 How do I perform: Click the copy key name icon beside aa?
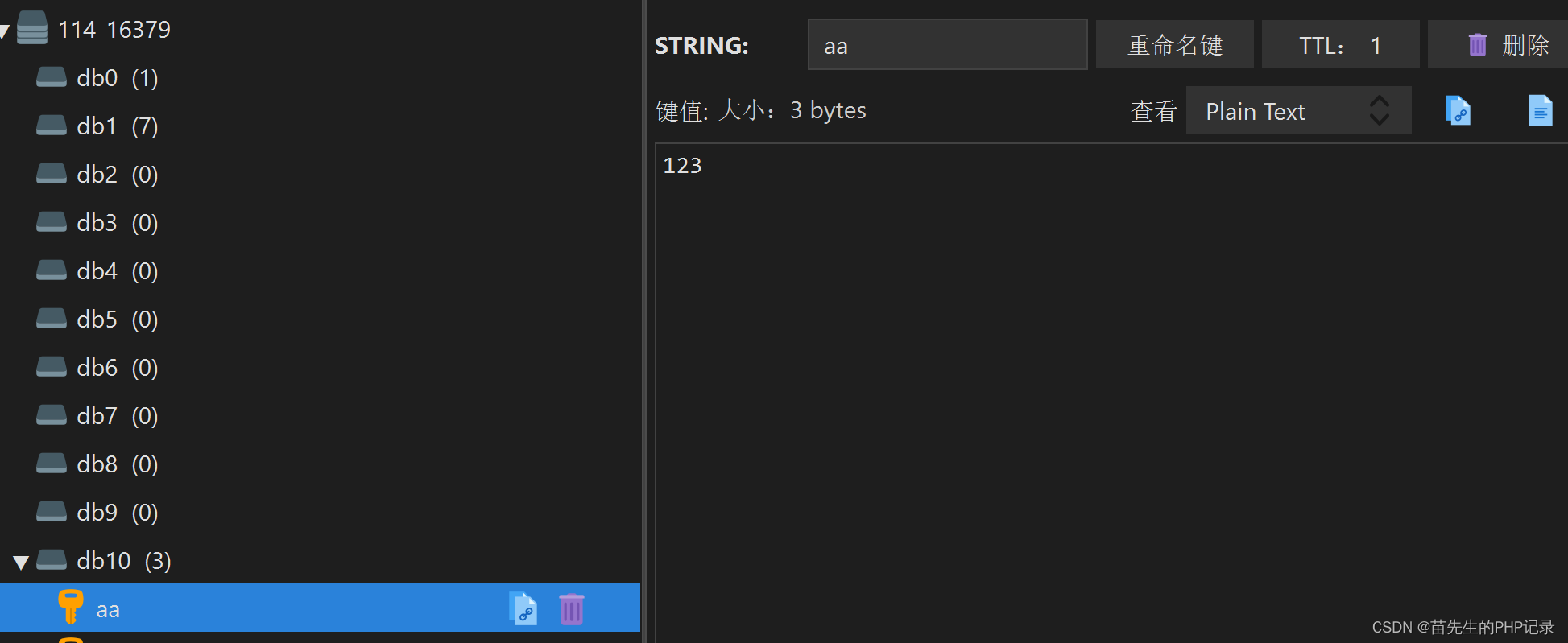click(x=524, y=608)
